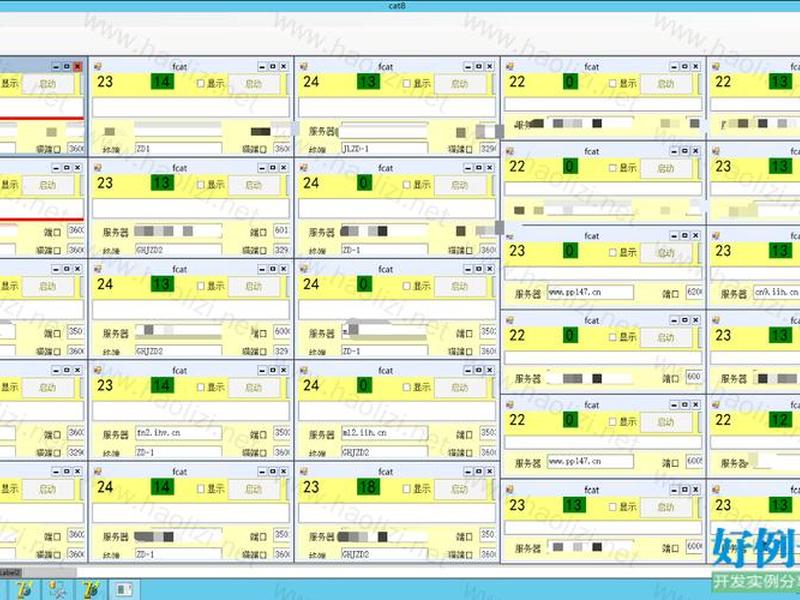Viewport: 800px width, 600px height.
Task: Open the network tools icon in the taskbar
Action: [58, 589]
